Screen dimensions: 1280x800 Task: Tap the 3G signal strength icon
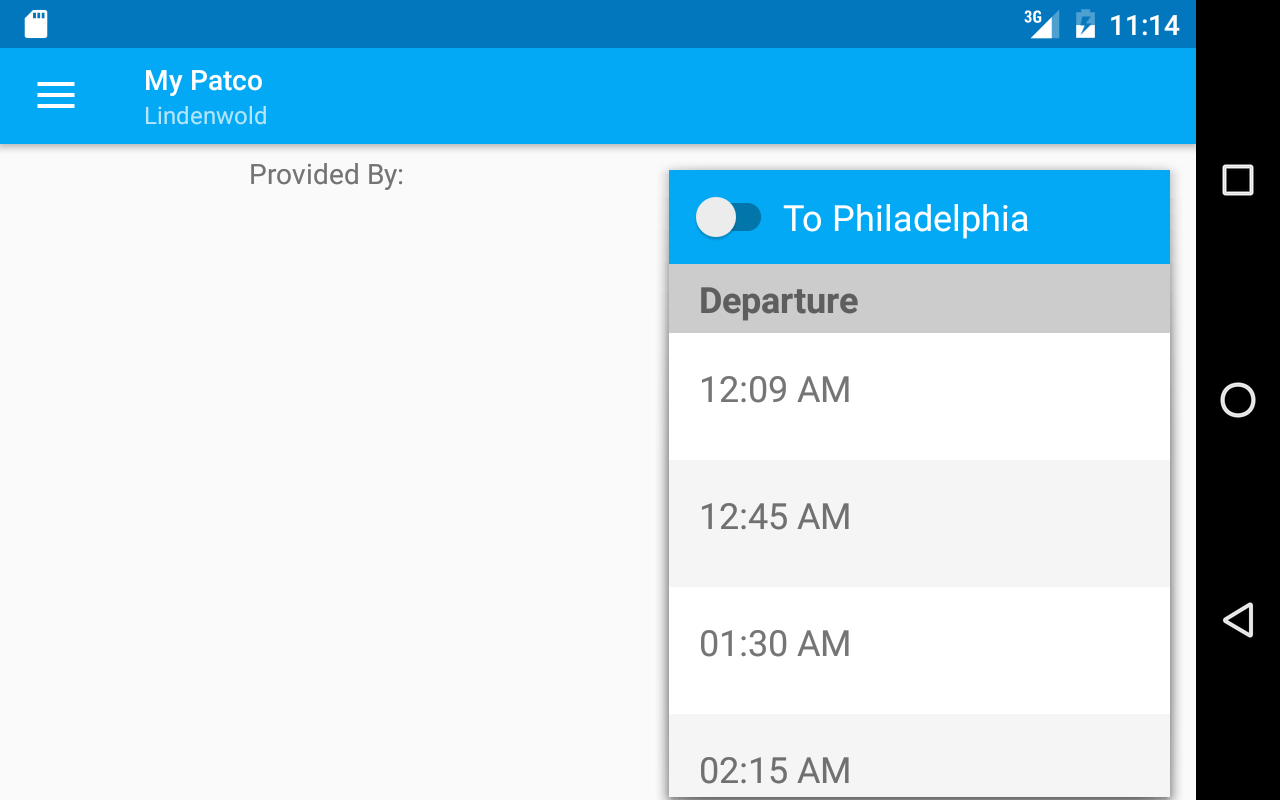(x=1043, y=23)
